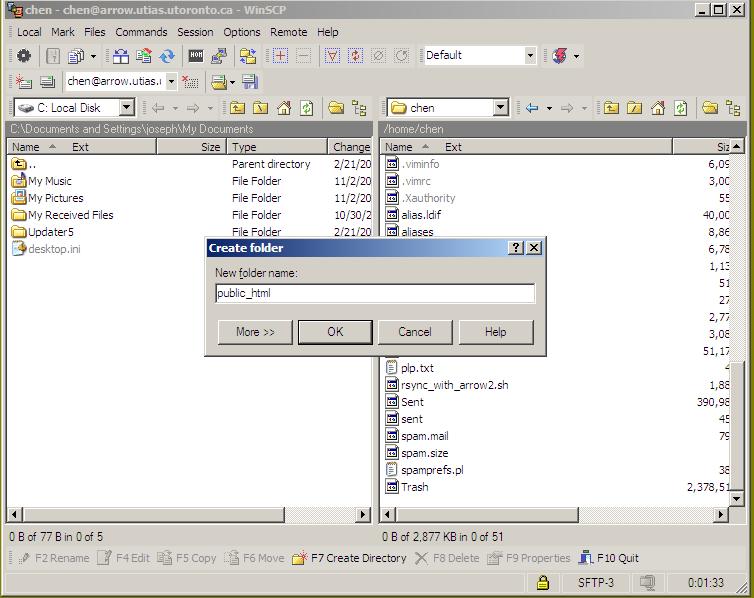Click Cancel in Create folder dialog
The image size is (754, 598).
[415, 332]
